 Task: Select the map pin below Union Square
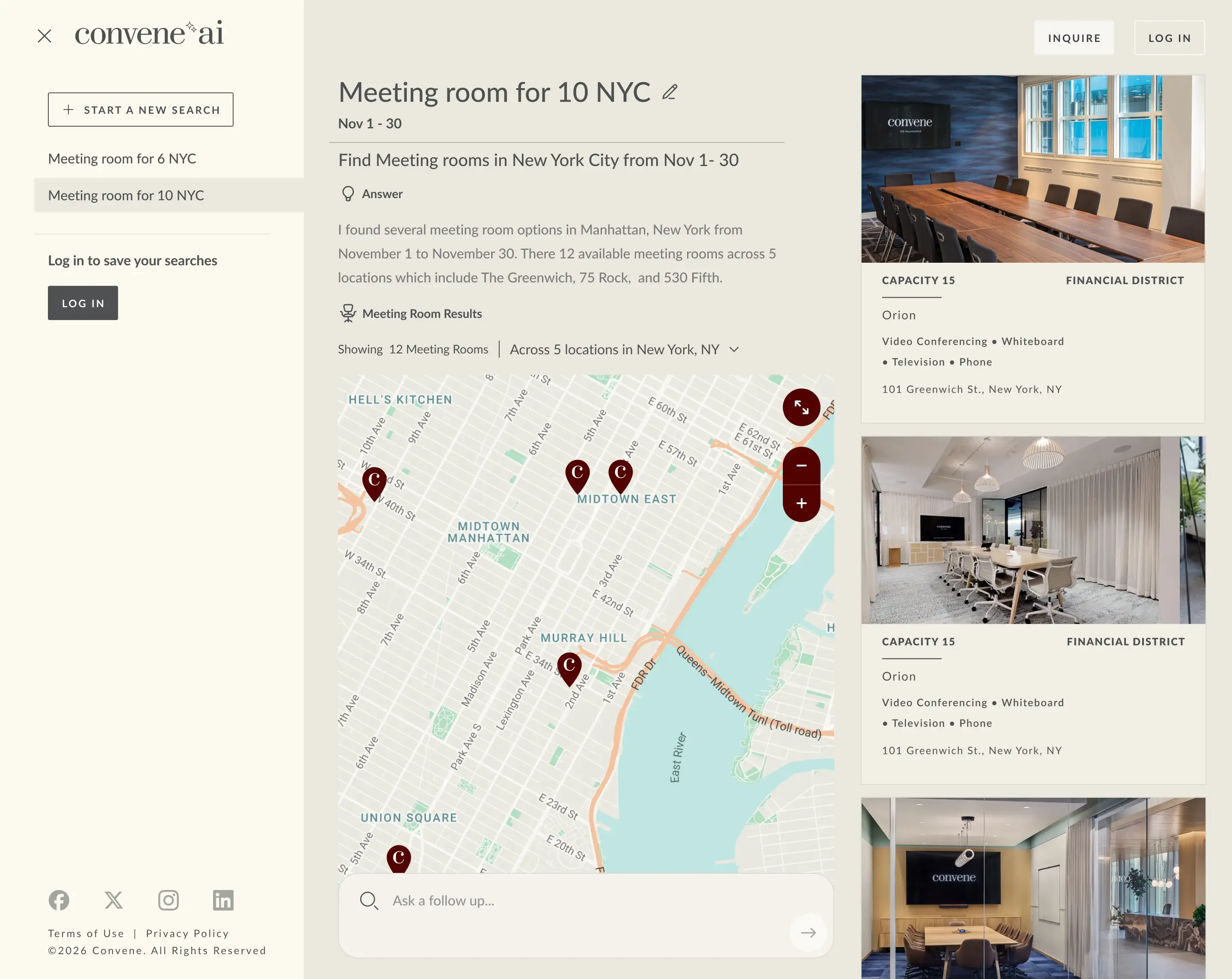pos(399,859)
